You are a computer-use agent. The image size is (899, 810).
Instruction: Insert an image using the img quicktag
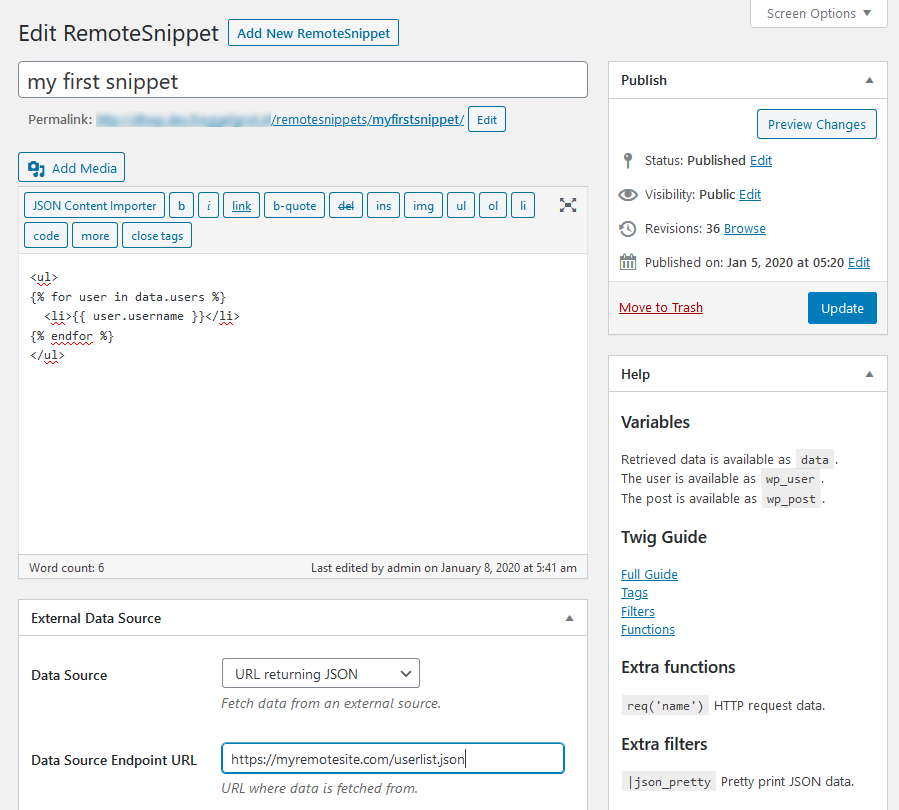point(423,206)
